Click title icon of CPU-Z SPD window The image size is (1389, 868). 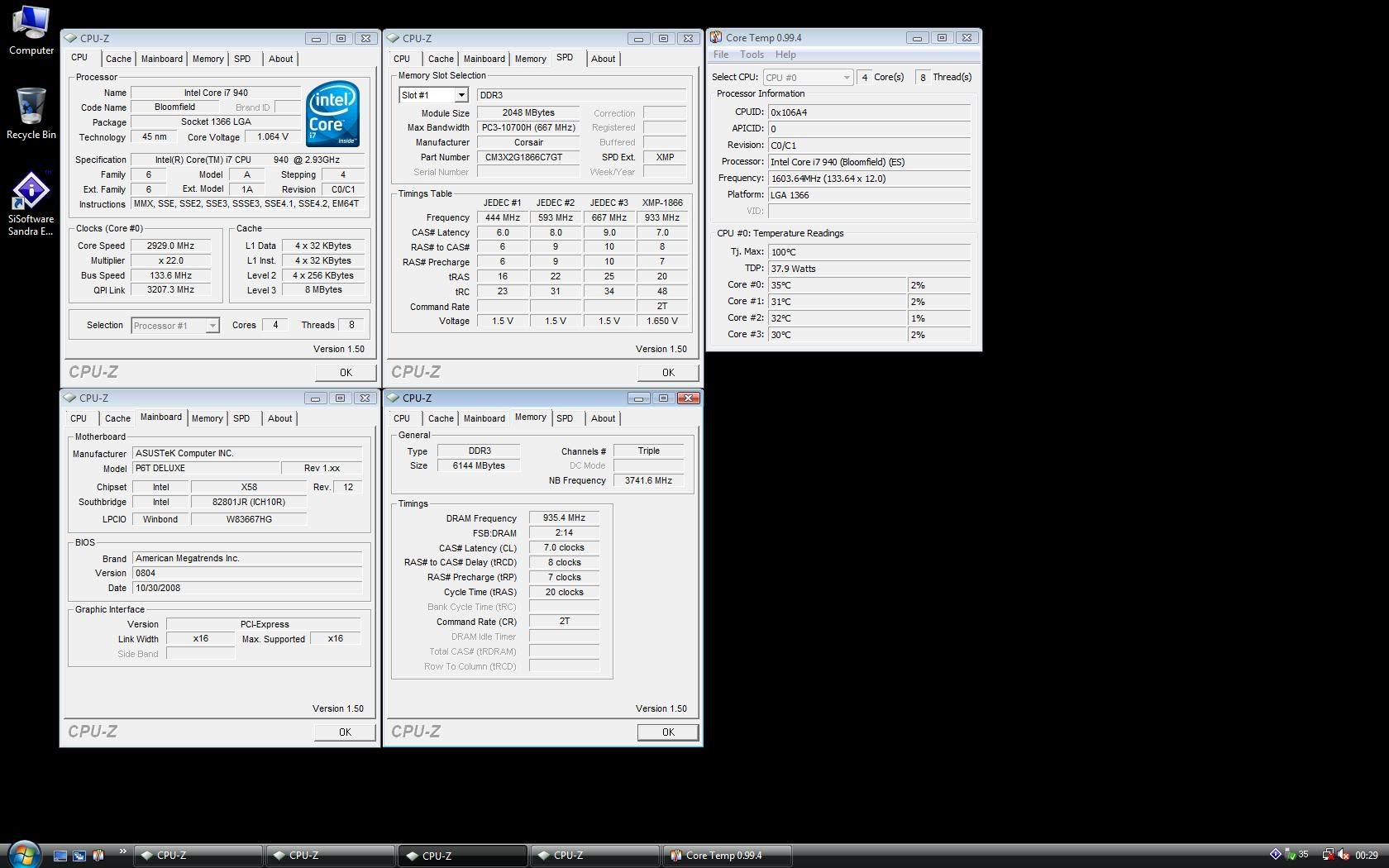(394, 38)
